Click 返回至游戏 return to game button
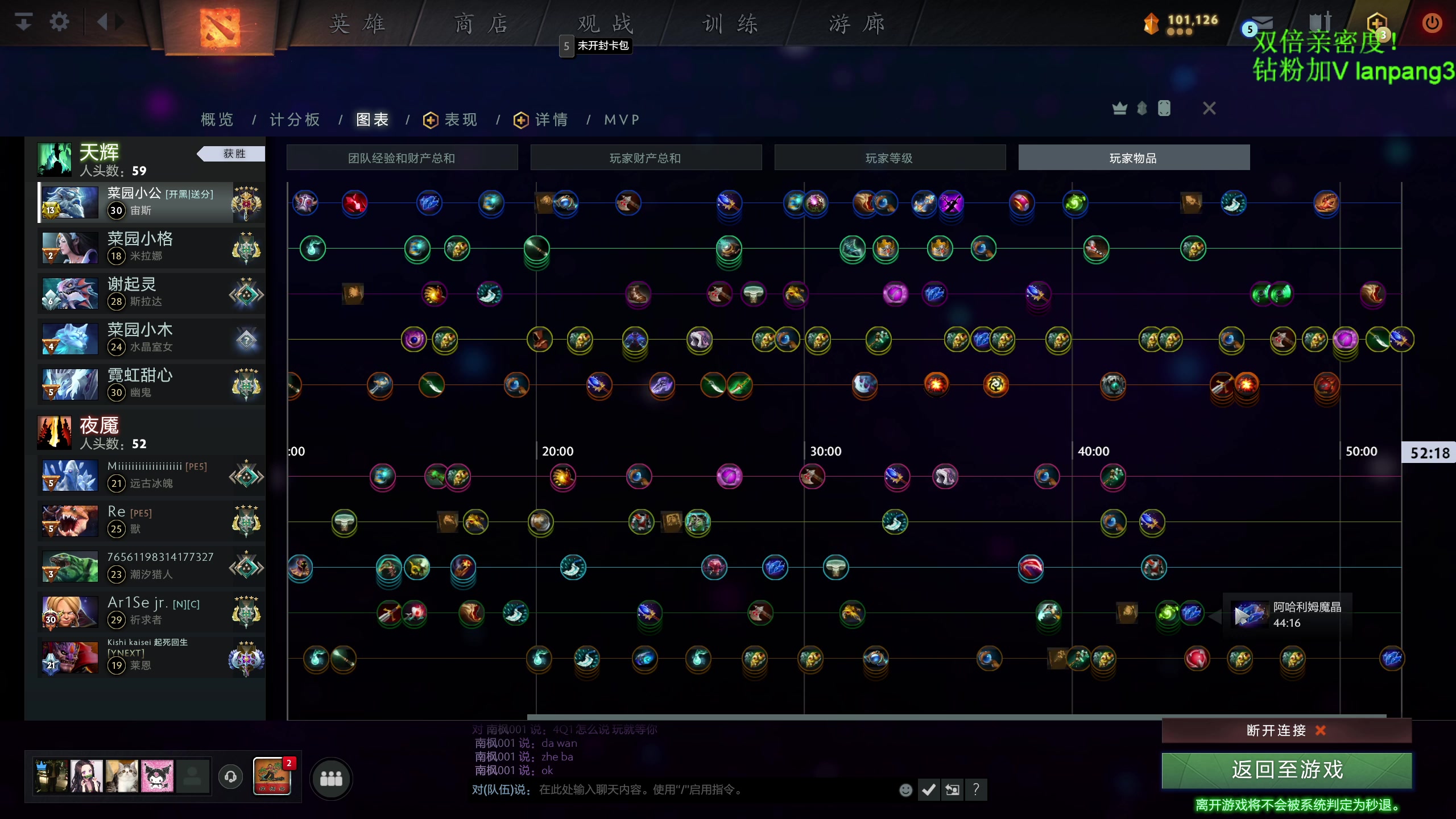Screen dimensions: 1456x819 tap(1287, 770)
